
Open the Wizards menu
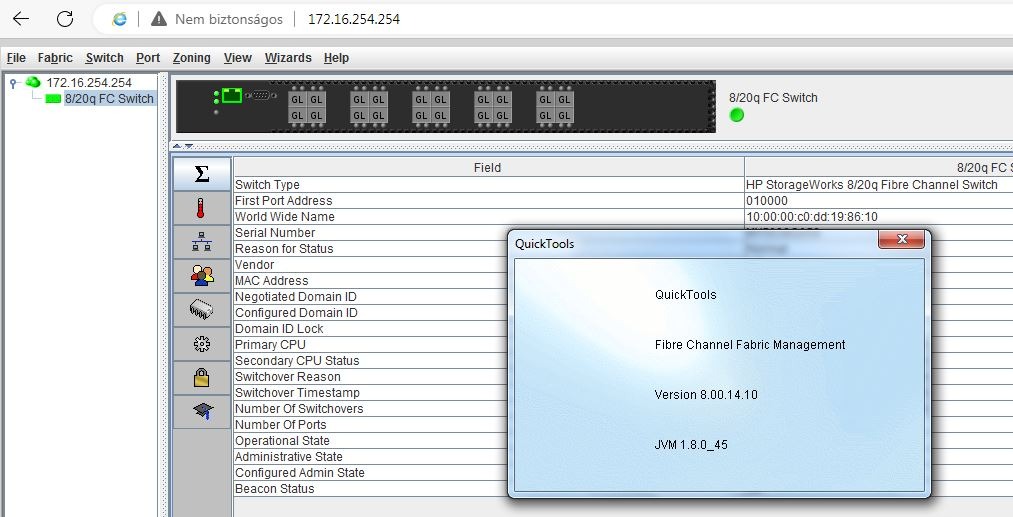coord(287,58)
